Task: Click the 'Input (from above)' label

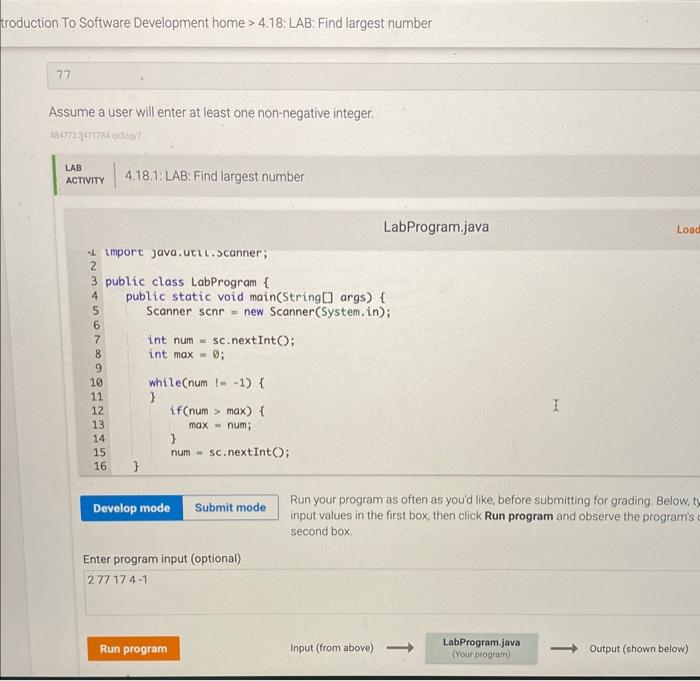Action: (x=332, y=648)
